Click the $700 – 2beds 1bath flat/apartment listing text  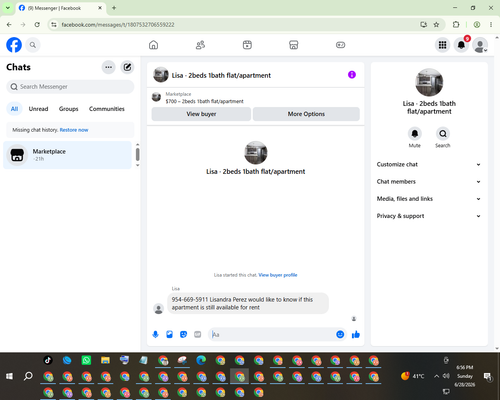coord(204,101)
